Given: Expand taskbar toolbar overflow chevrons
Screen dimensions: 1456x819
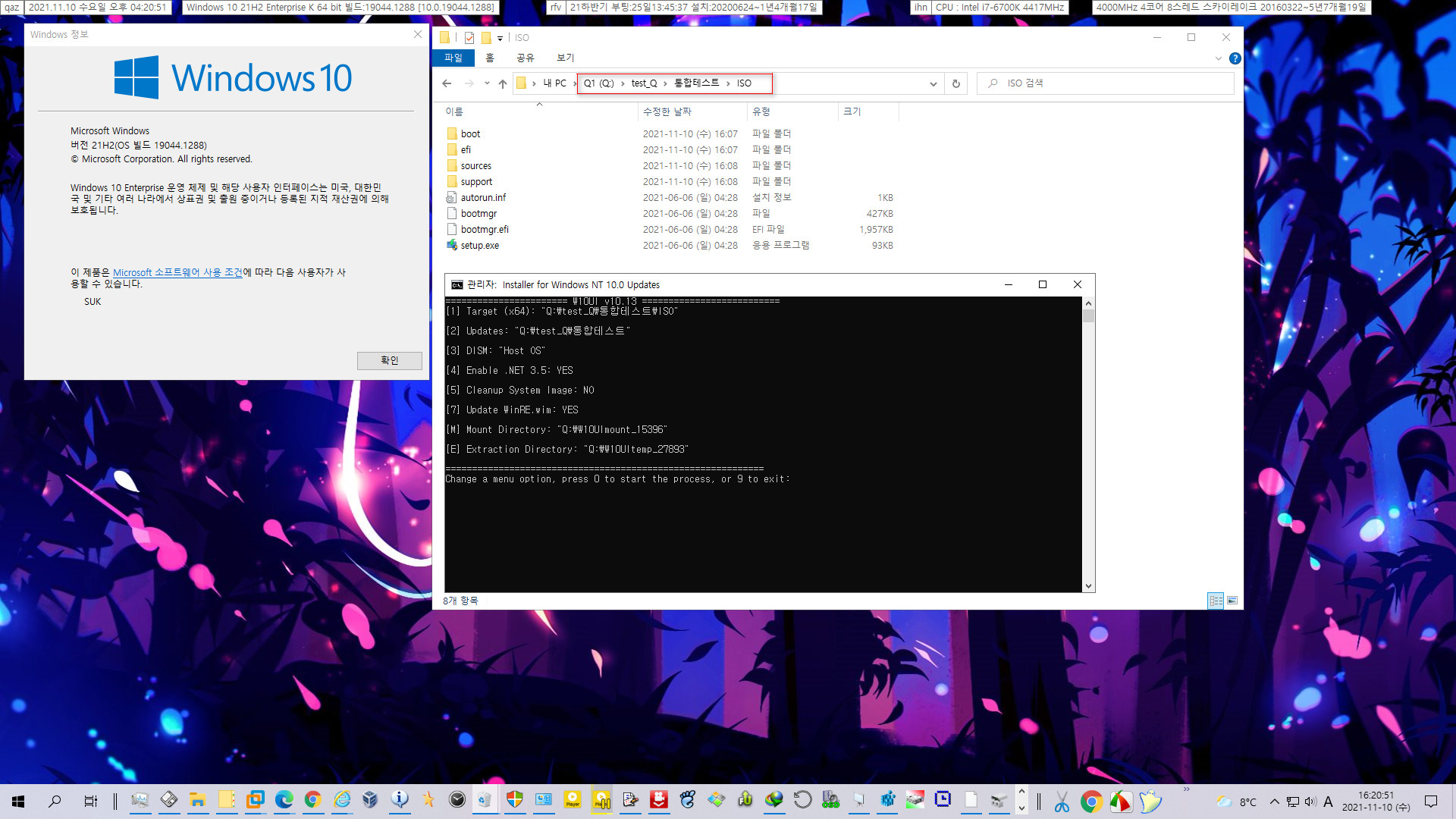Looking at the screenshot, I should click(x=1186, y=790).
